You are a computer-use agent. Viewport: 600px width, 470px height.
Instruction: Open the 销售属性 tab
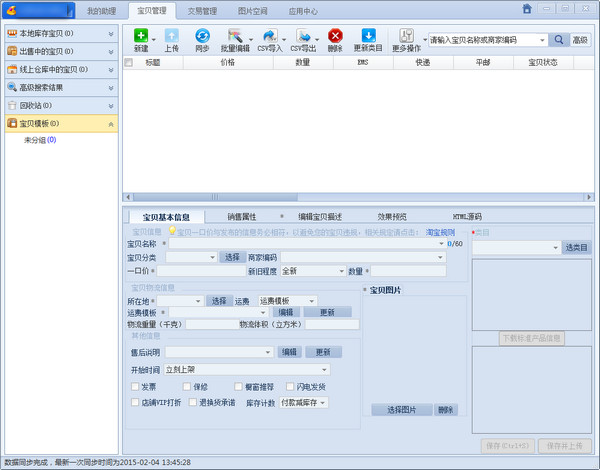click(241, 216)
